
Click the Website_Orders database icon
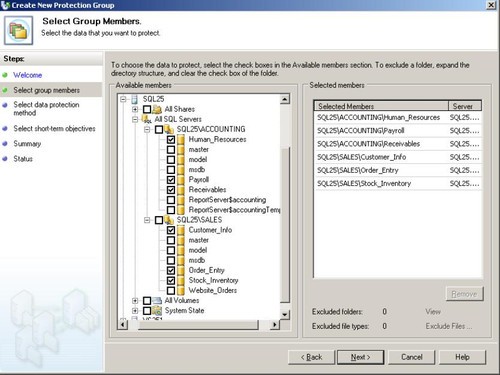(181, 290)
